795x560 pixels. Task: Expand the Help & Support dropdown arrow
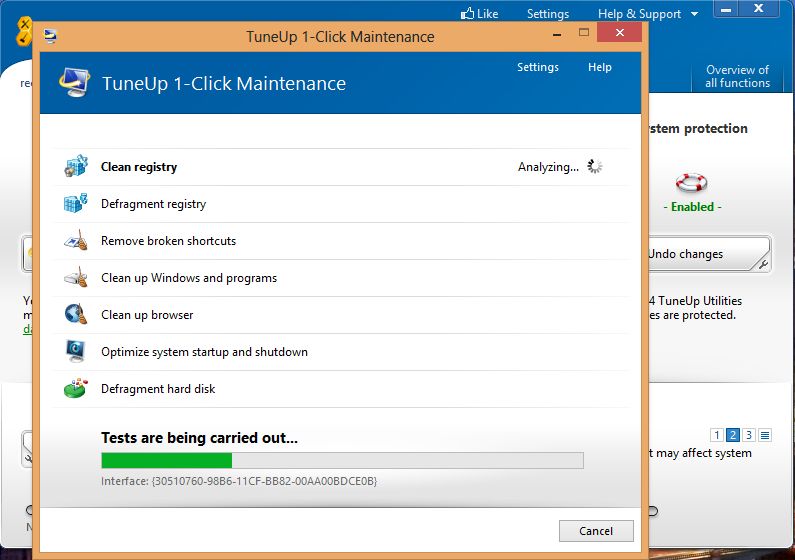[694, 14]
